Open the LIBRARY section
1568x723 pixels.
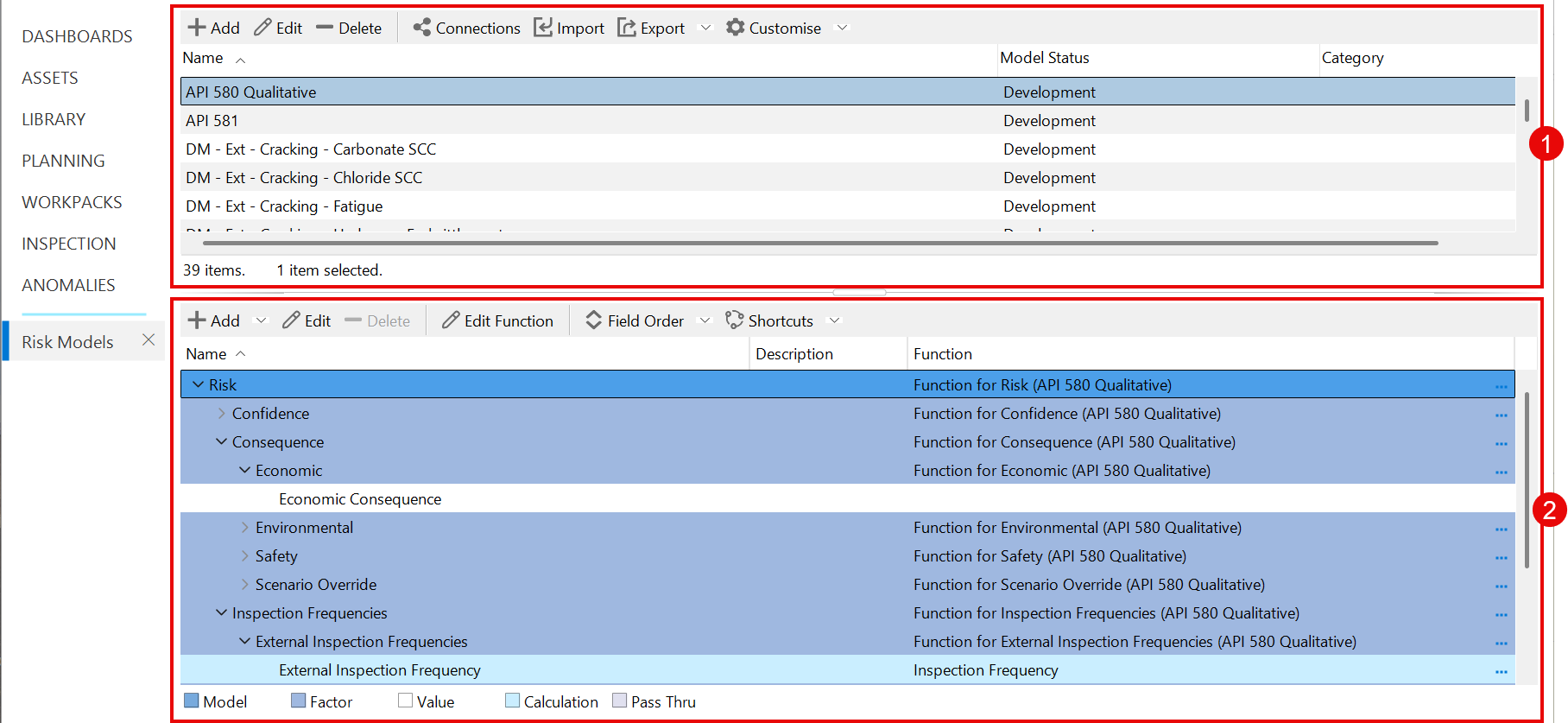54,119
